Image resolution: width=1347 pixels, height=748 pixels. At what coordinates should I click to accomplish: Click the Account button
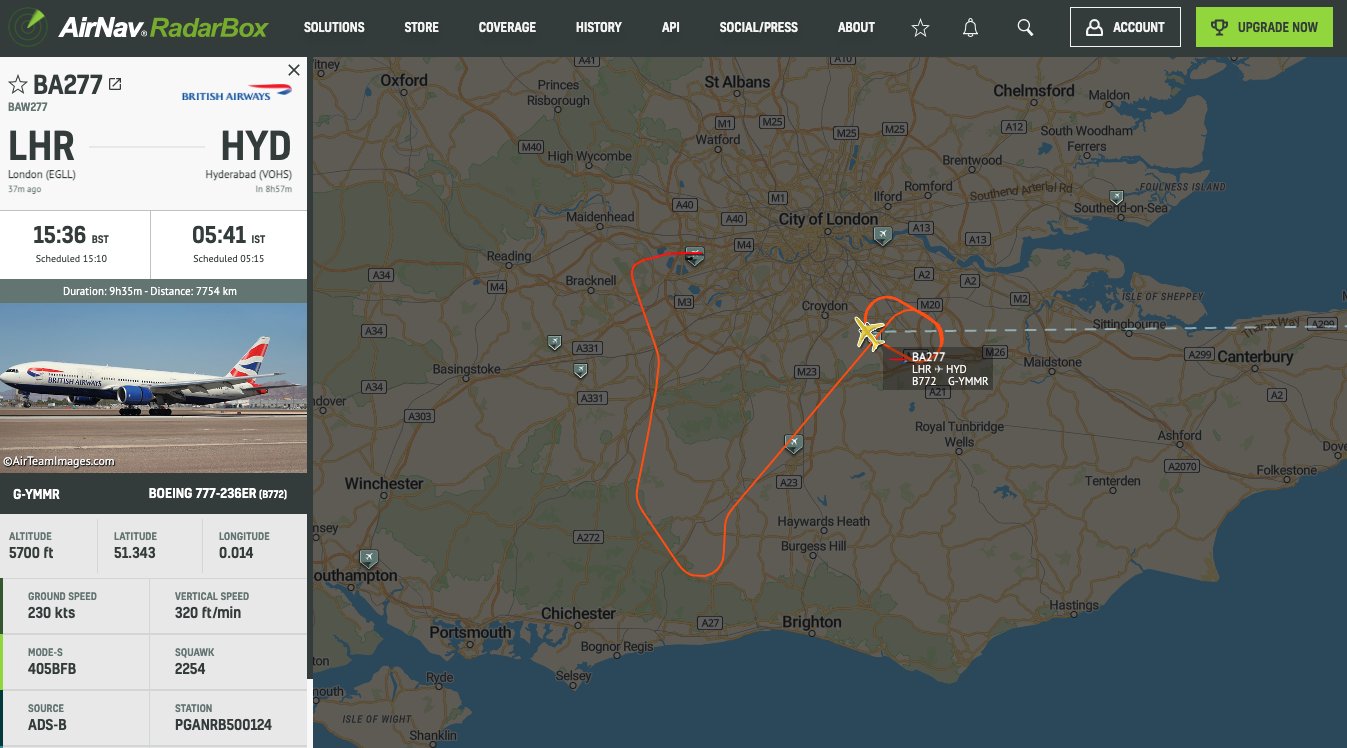[1125, 27]
